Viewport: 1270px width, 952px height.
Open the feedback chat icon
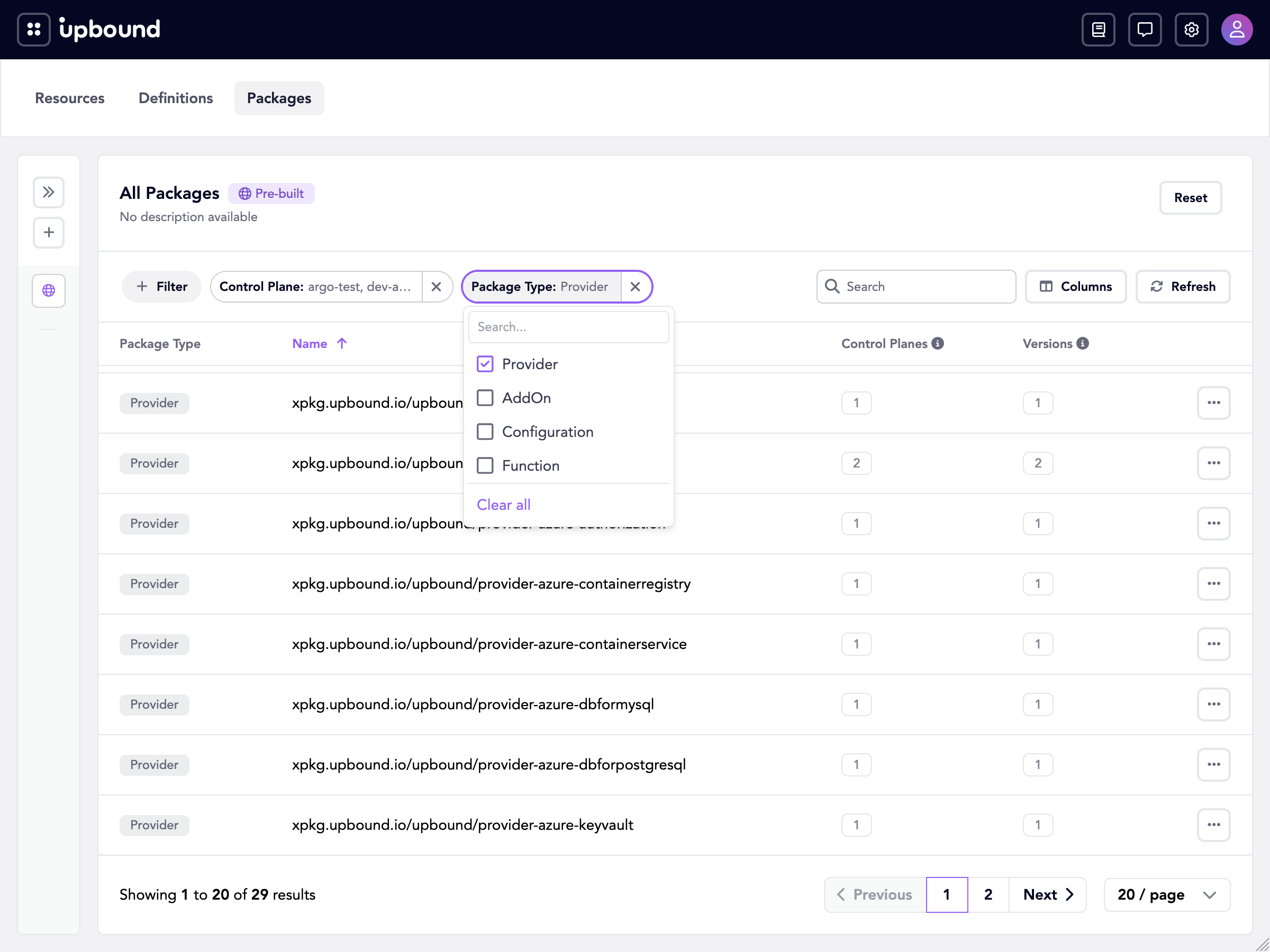[x=1145, y=29]
